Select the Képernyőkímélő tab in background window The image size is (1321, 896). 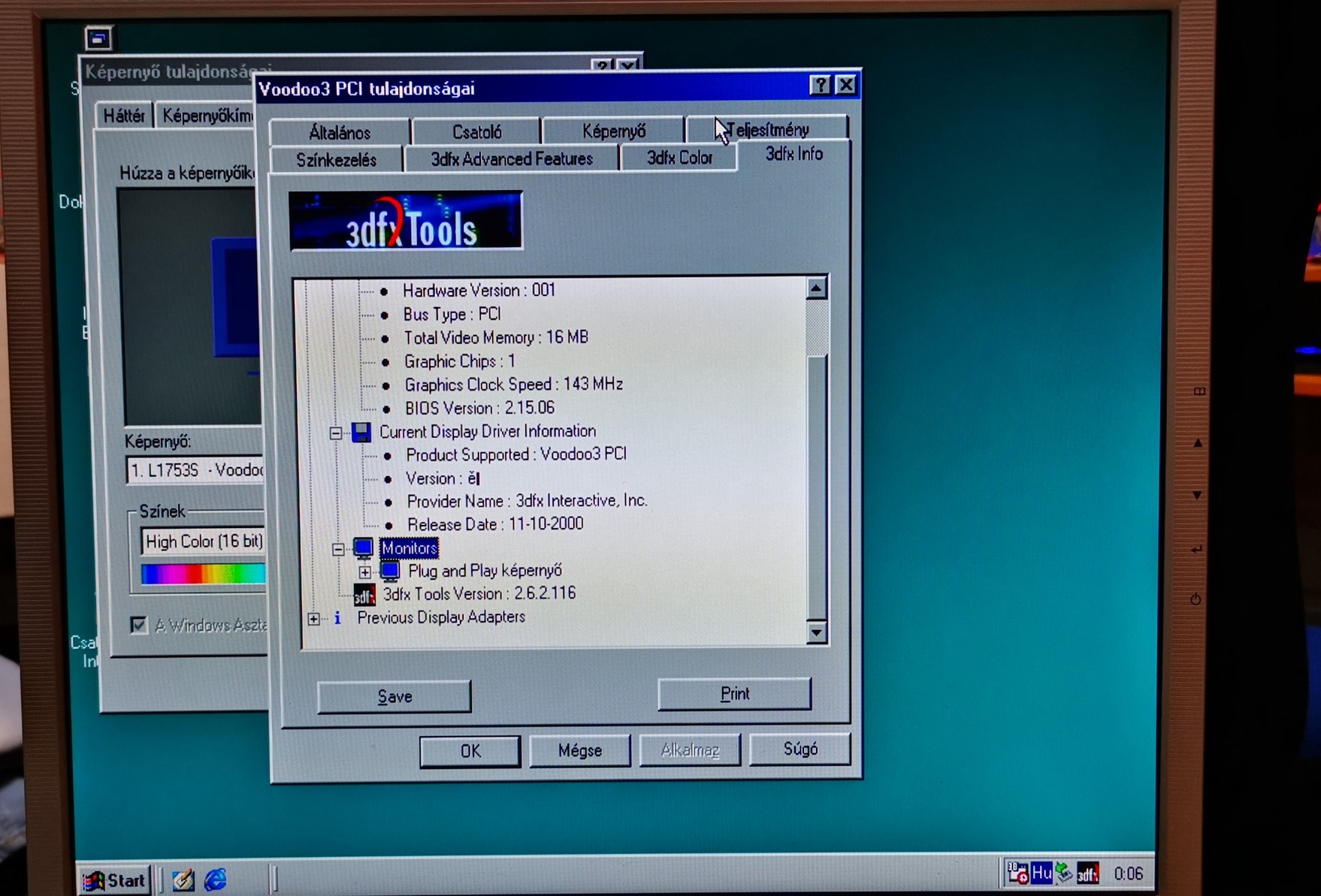click(207, 116)
